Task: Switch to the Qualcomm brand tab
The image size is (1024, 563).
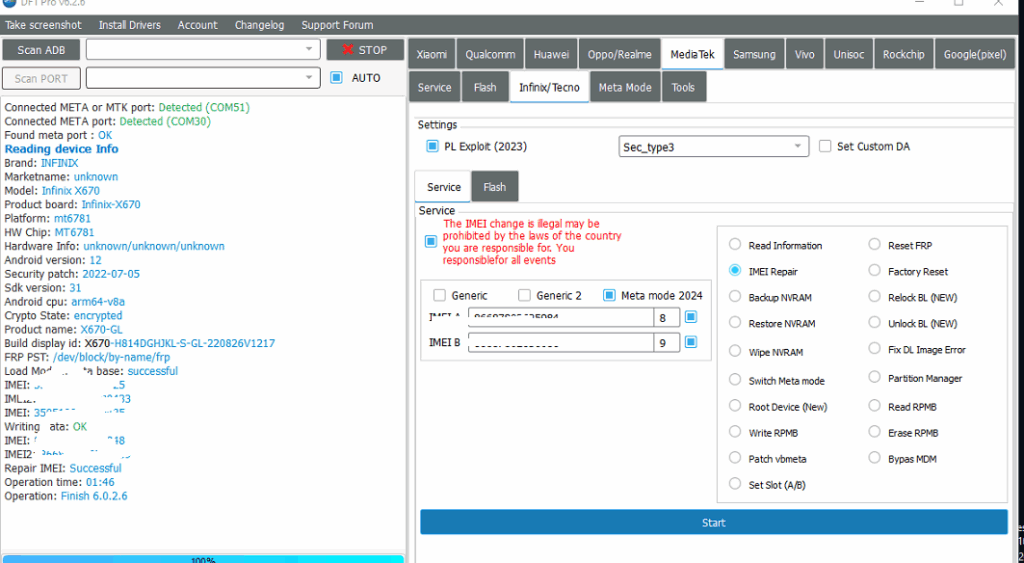Action: [489, 55]
